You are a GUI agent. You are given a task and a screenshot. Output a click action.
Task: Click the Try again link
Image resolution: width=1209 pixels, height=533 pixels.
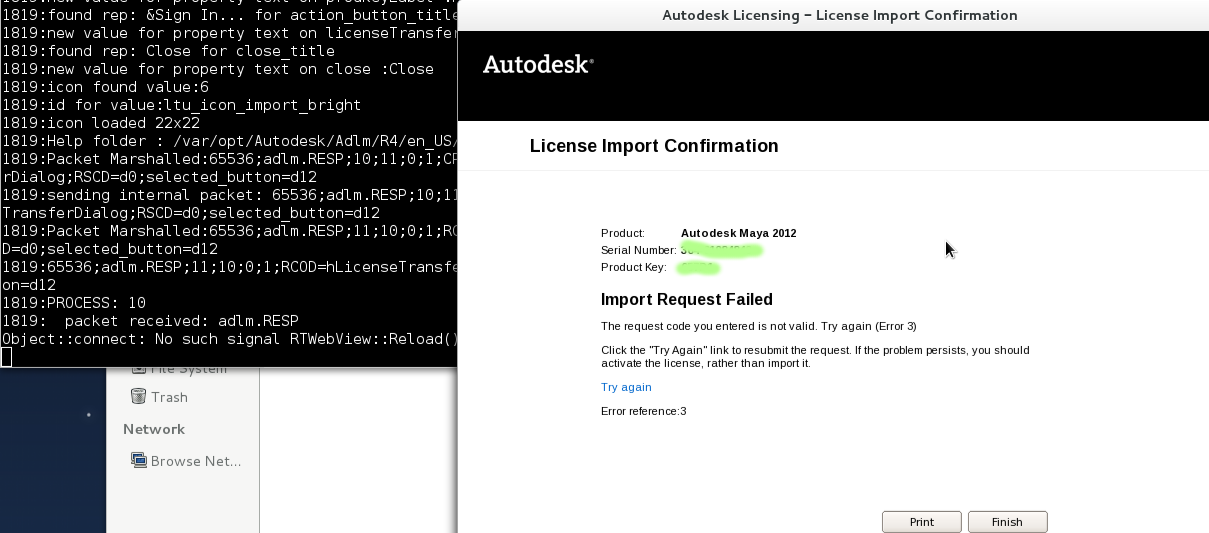click(x=626, y=387)
